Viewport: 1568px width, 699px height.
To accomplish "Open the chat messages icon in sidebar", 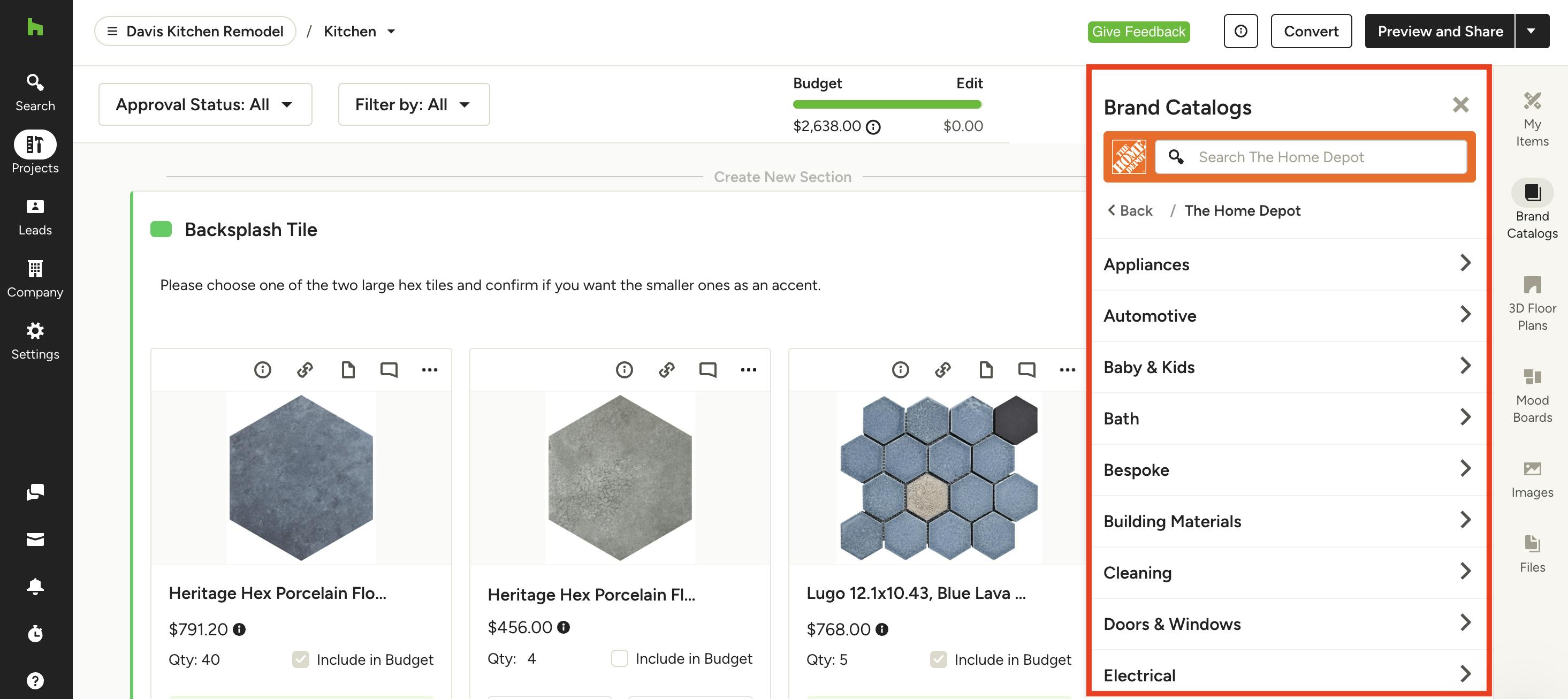I will 35,492.
